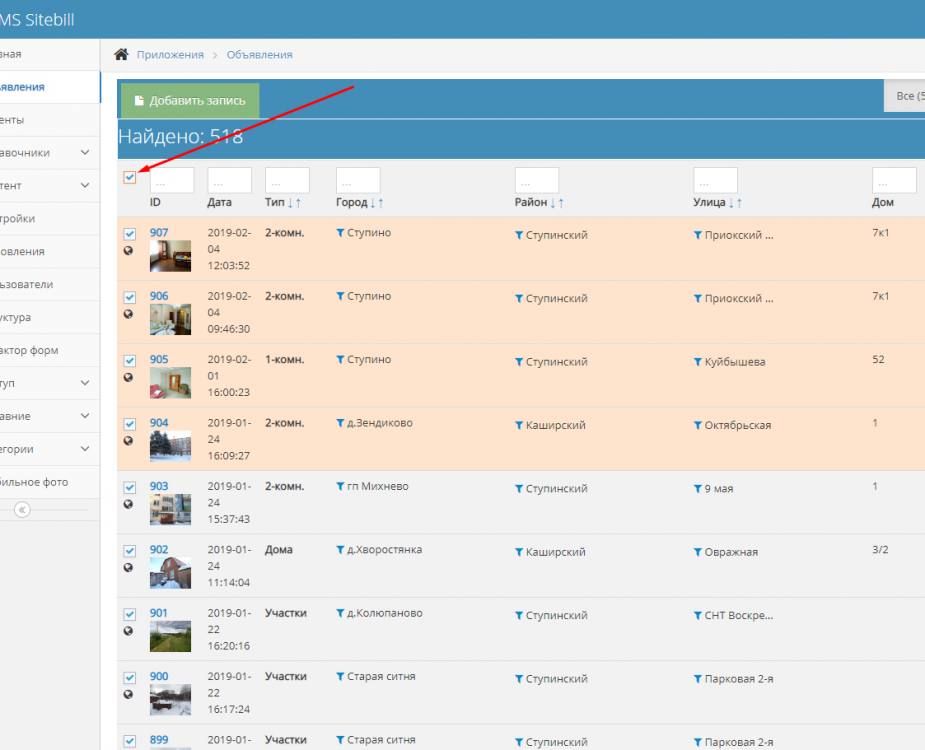Toggle the select-all checkbox in header
Image resolution: width=925 pixels, height=750 pixels.
point(130,177)
